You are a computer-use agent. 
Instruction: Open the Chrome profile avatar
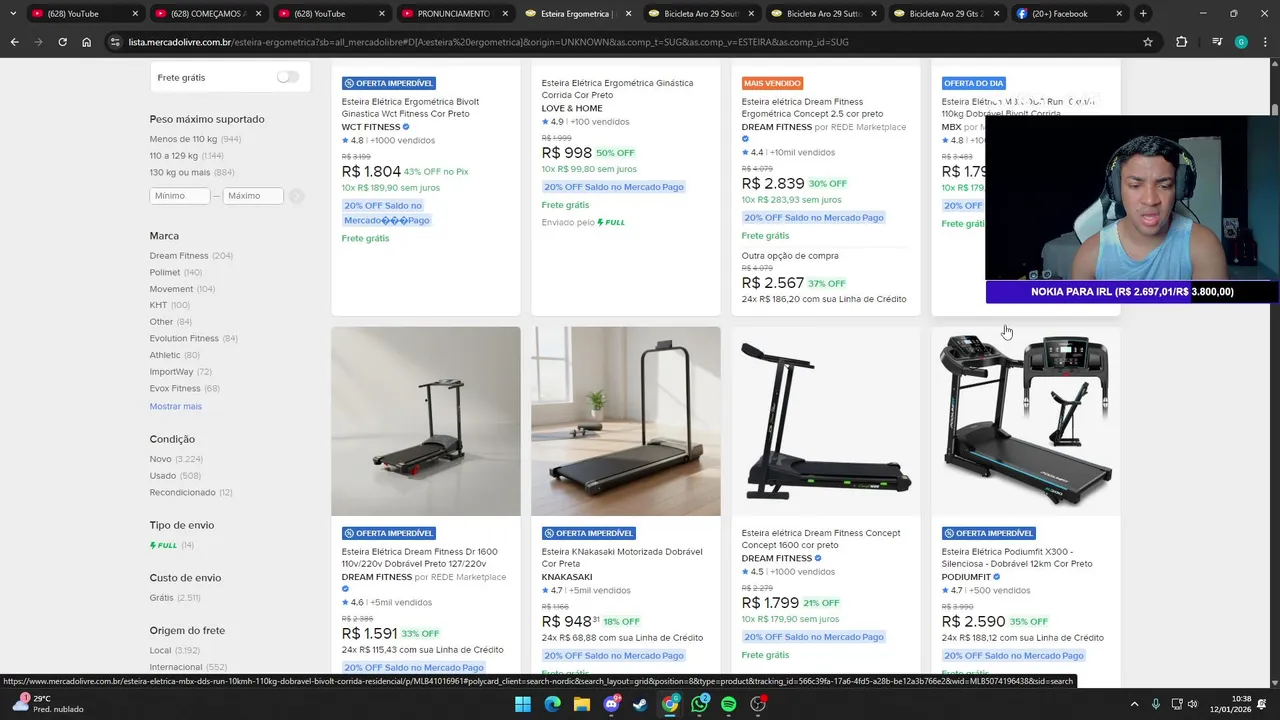(x=1241, y=42)
